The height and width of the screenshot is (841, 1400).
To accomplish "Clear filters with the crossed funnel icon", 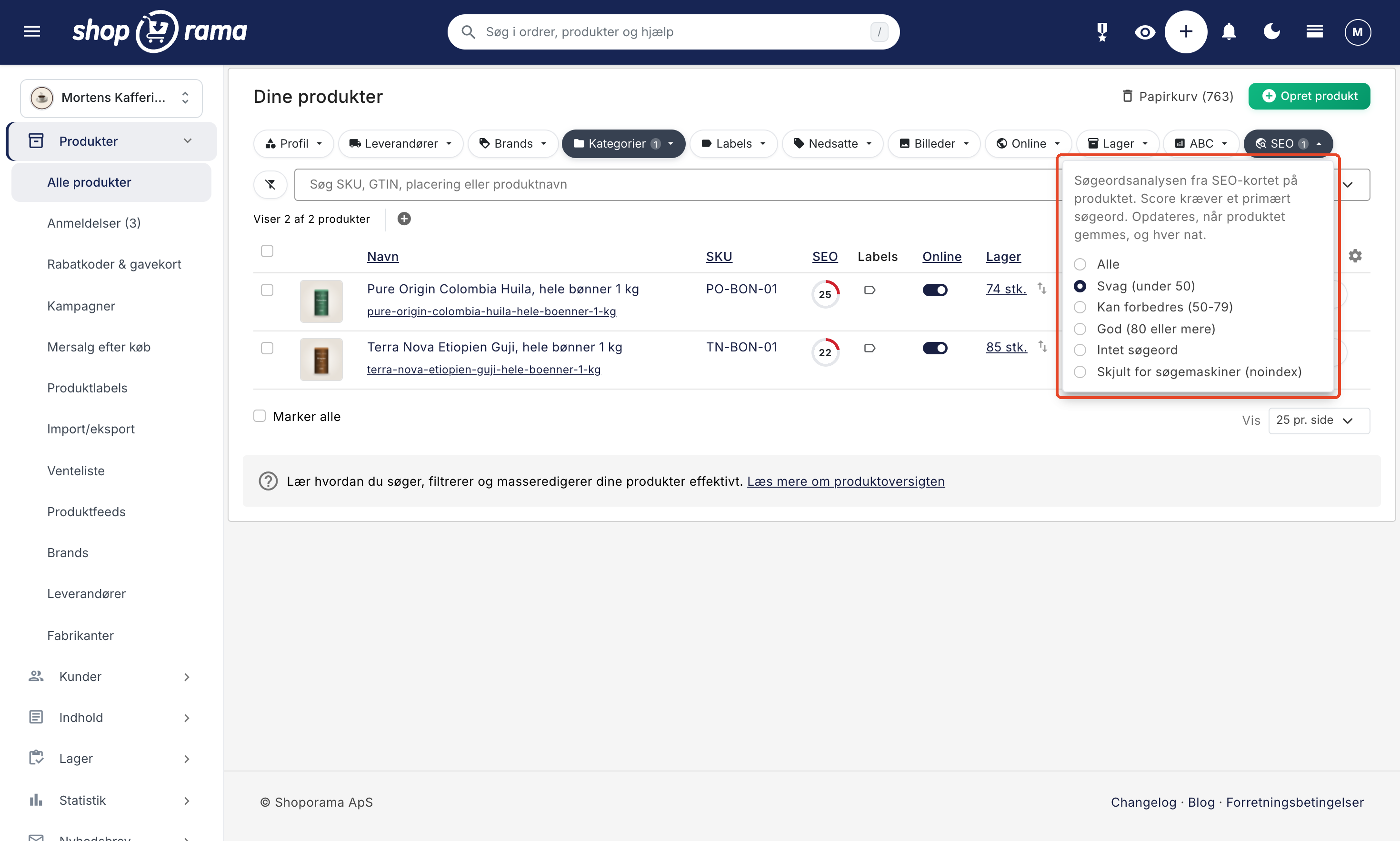I will tap(270, 184).
